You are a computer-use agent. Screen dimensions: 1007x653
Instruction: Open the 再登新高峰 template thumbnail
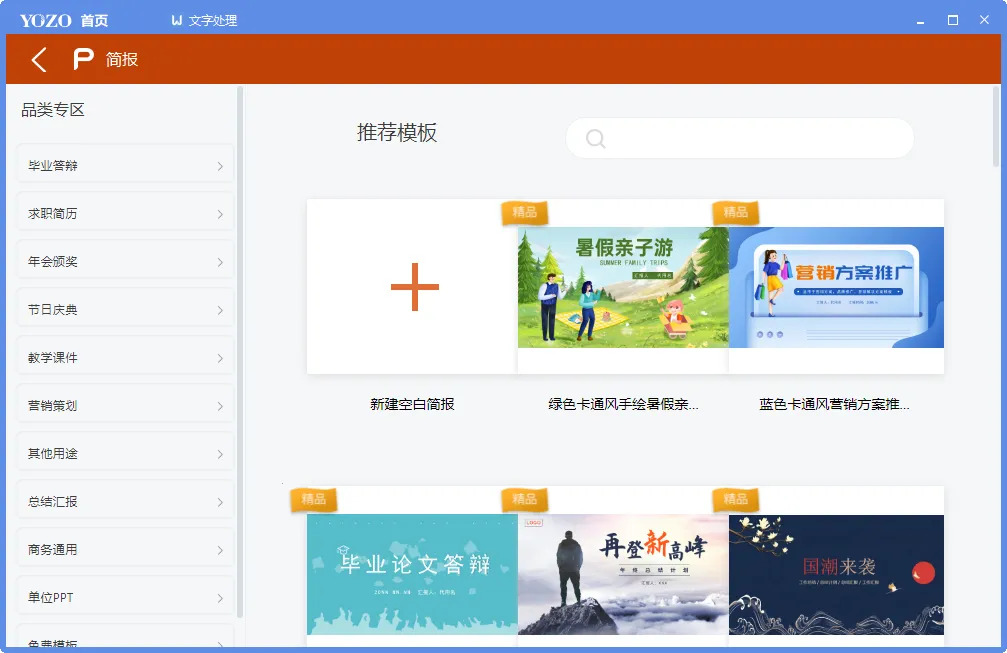click(623, 574)
